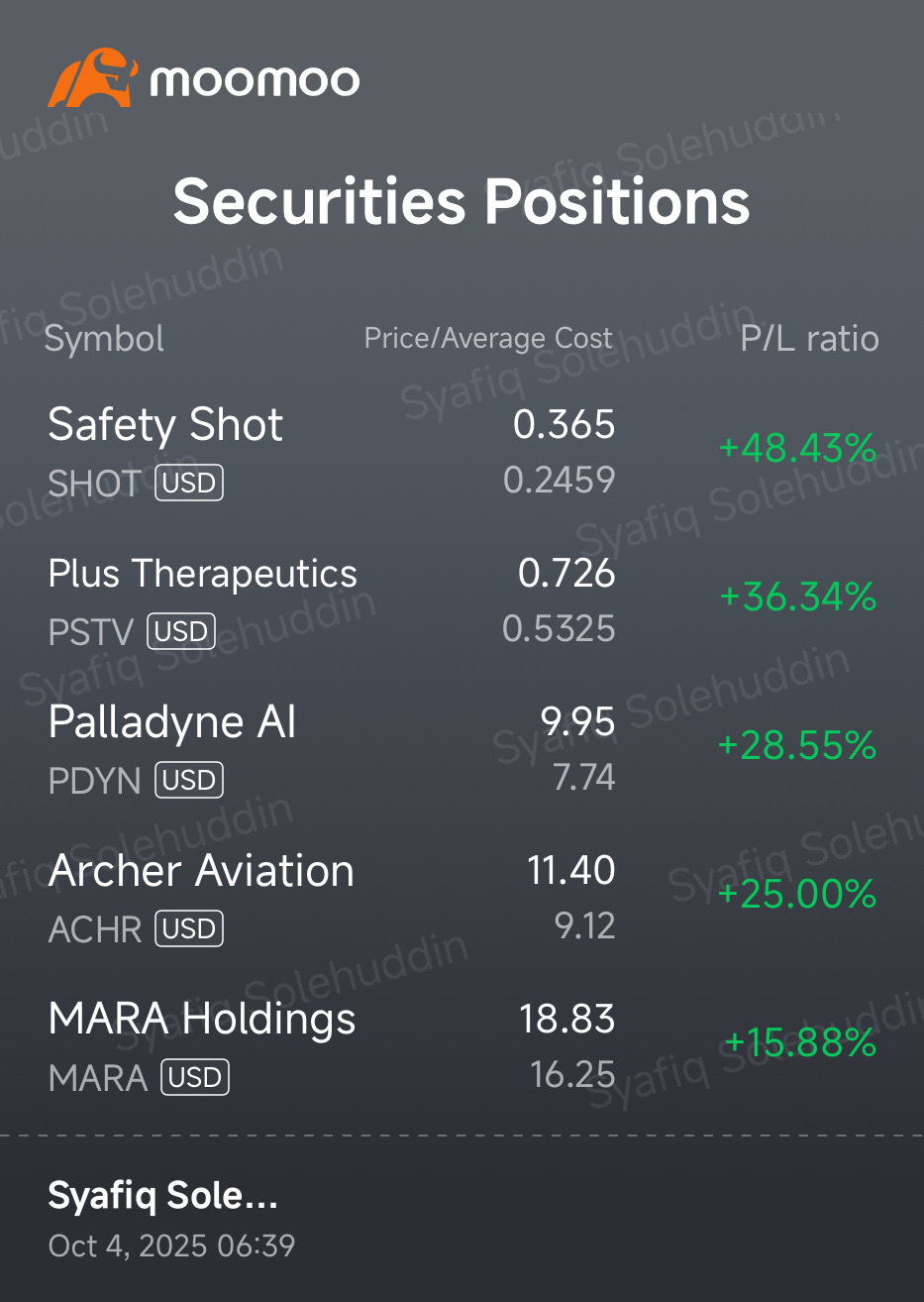This screenshot has width=924, height=1302.
Task: Click the USD badge beside PSTV
Action: point(181,631)
